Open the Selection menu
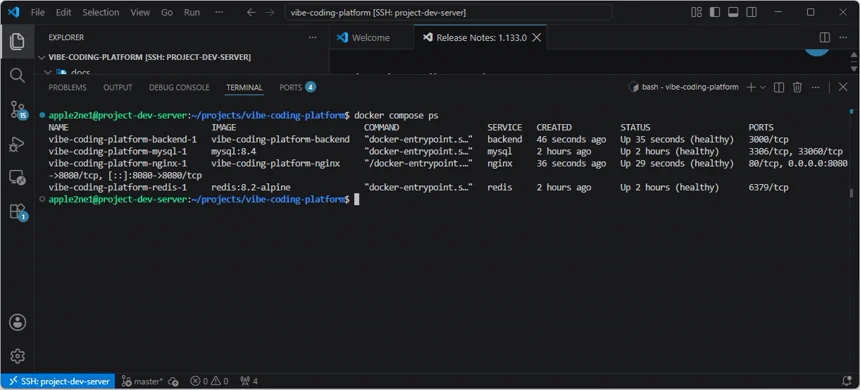860x390 pixels. [101, 12]
